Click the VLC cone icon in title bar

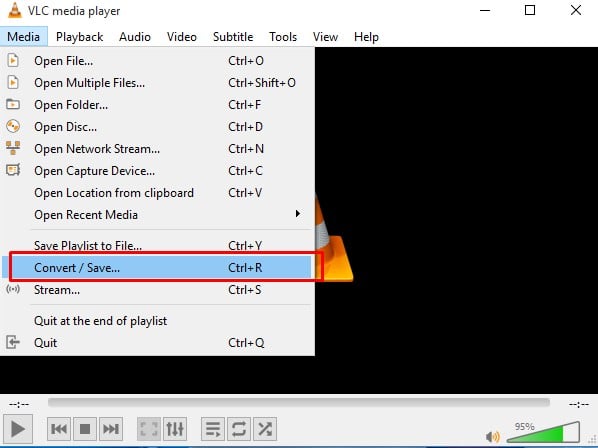14,10
